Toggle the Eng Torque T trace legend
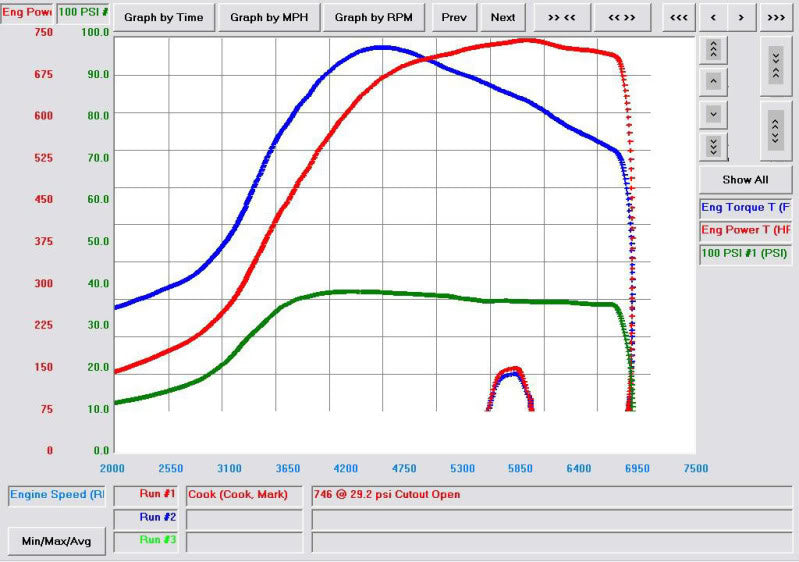Viewport: 799px width, 562px height. (x=745, y=208)
